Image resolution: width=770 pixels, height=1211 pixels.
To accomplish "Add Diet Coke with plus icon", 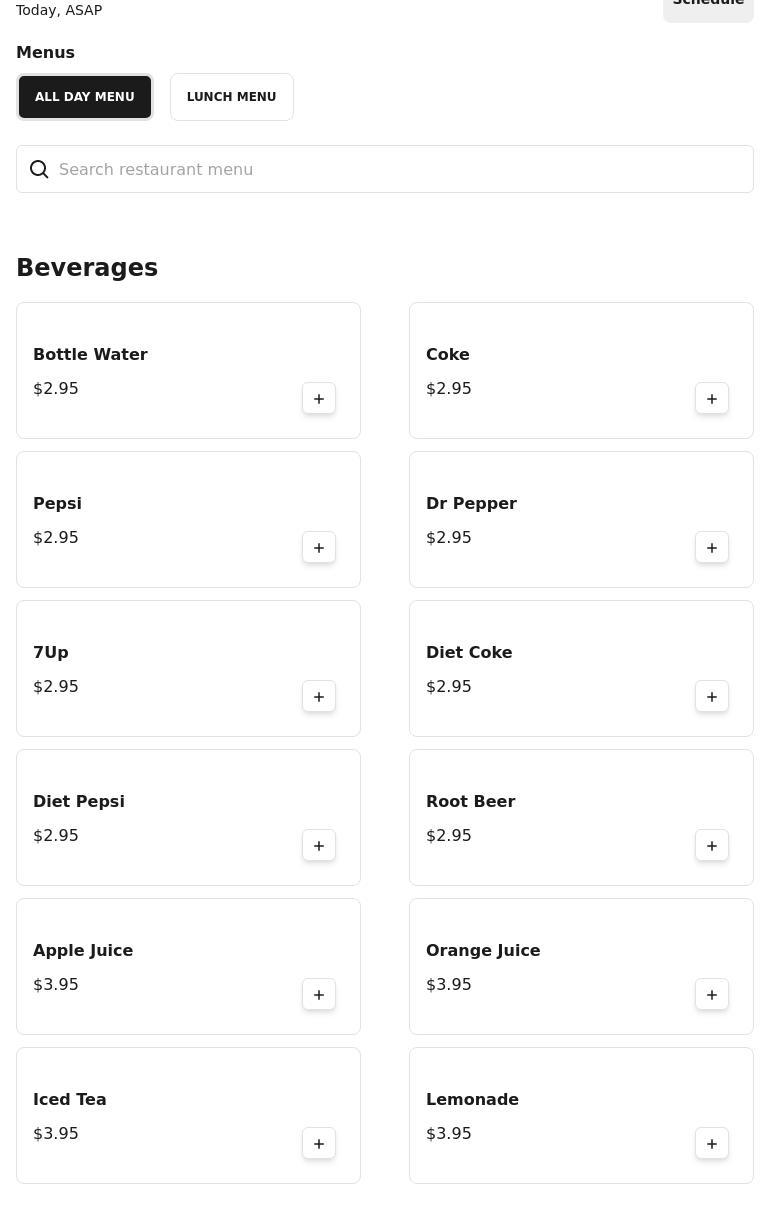I will coord(712,697).
